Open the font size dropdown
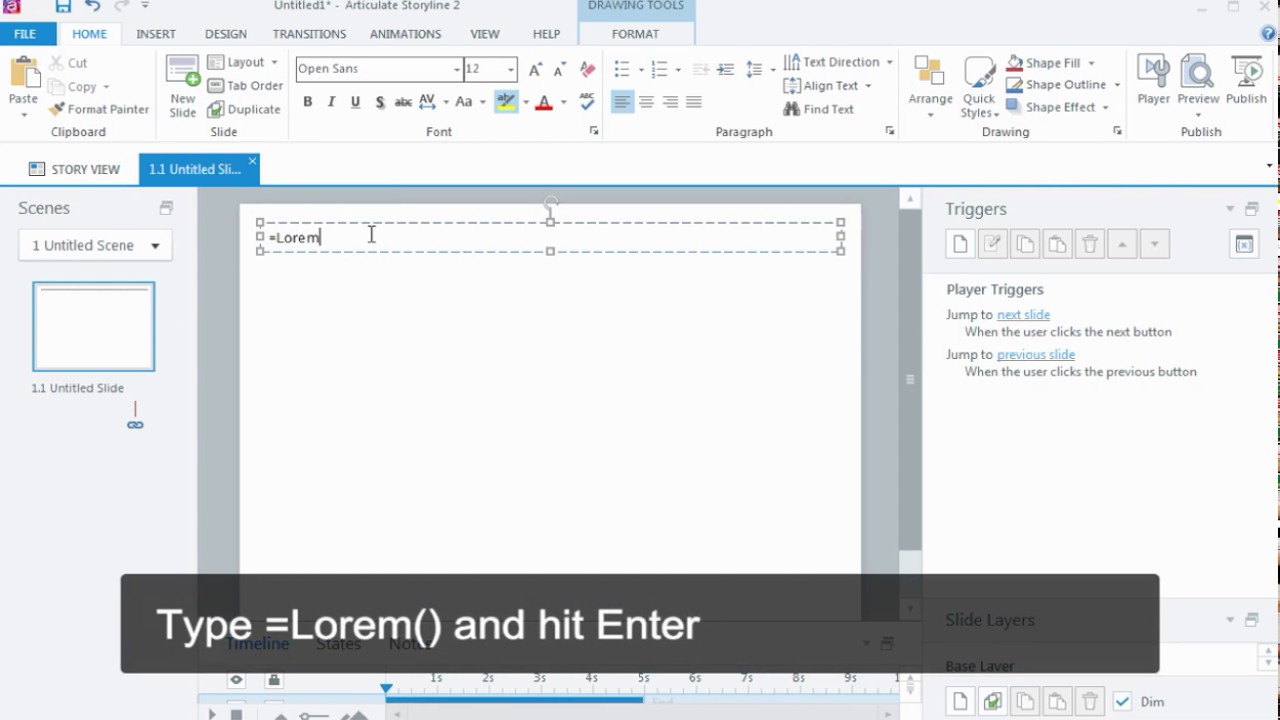Screen dimensions: 1280x720 (511, 69)
